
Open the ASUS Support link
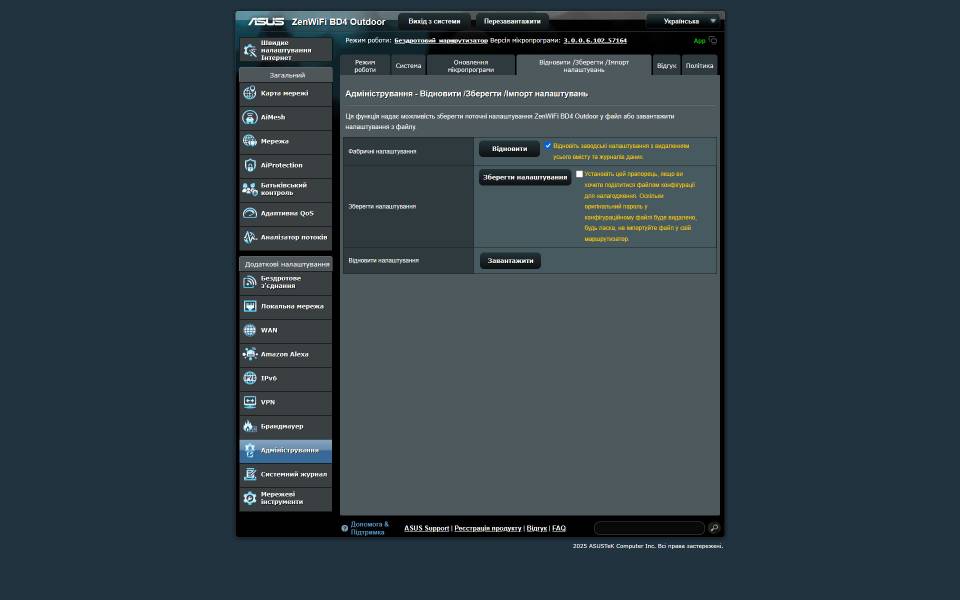click(426, 528)
